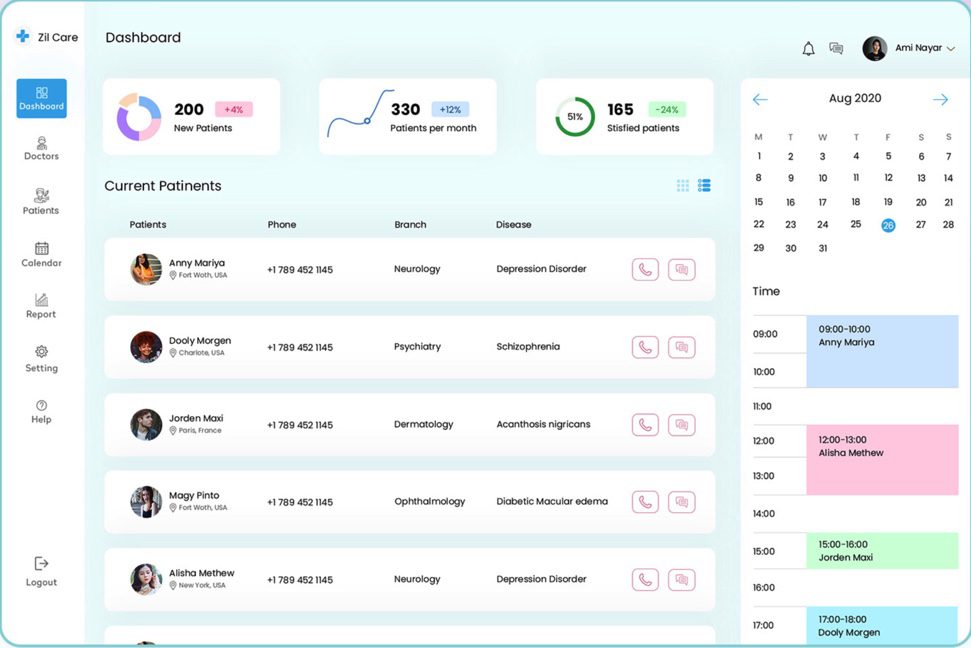
Task: Click Logout at the bottom sidebar
Action: pyautogui.click(x=41, y=573)
